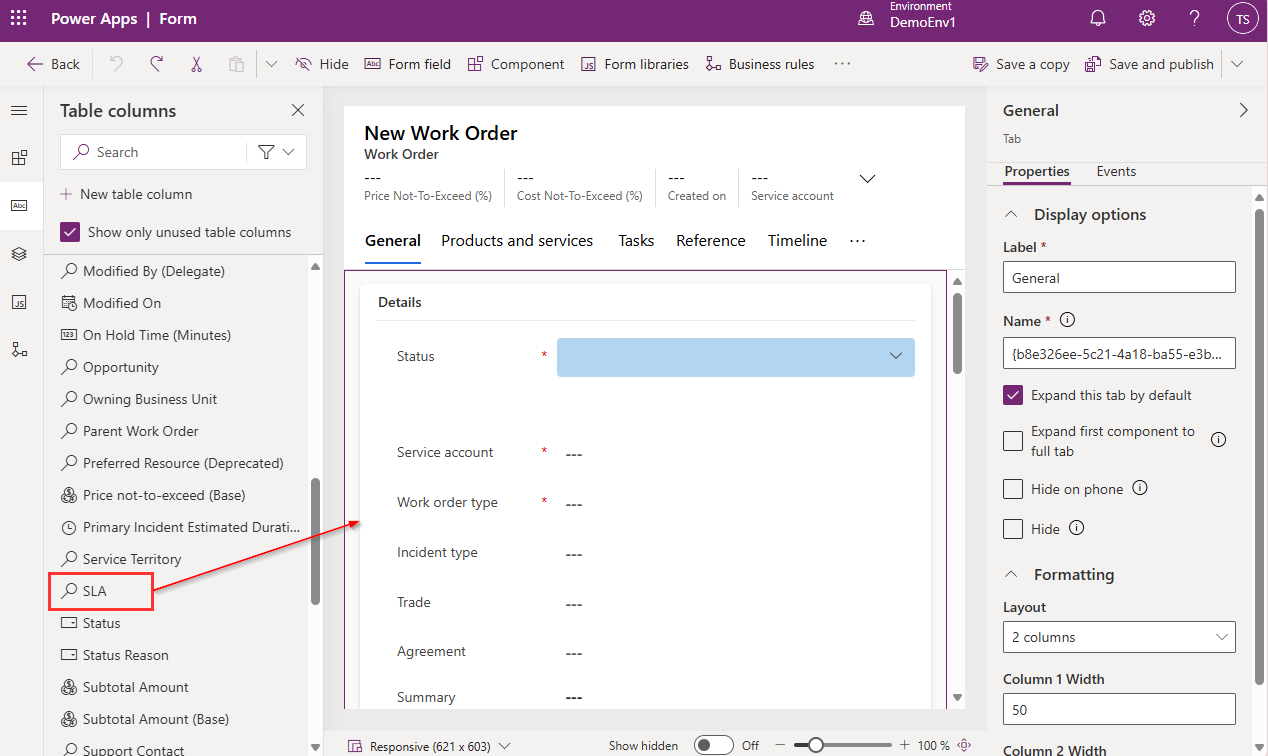Open notifications bell icon
1268x756 pixels.
[1098, 19]
